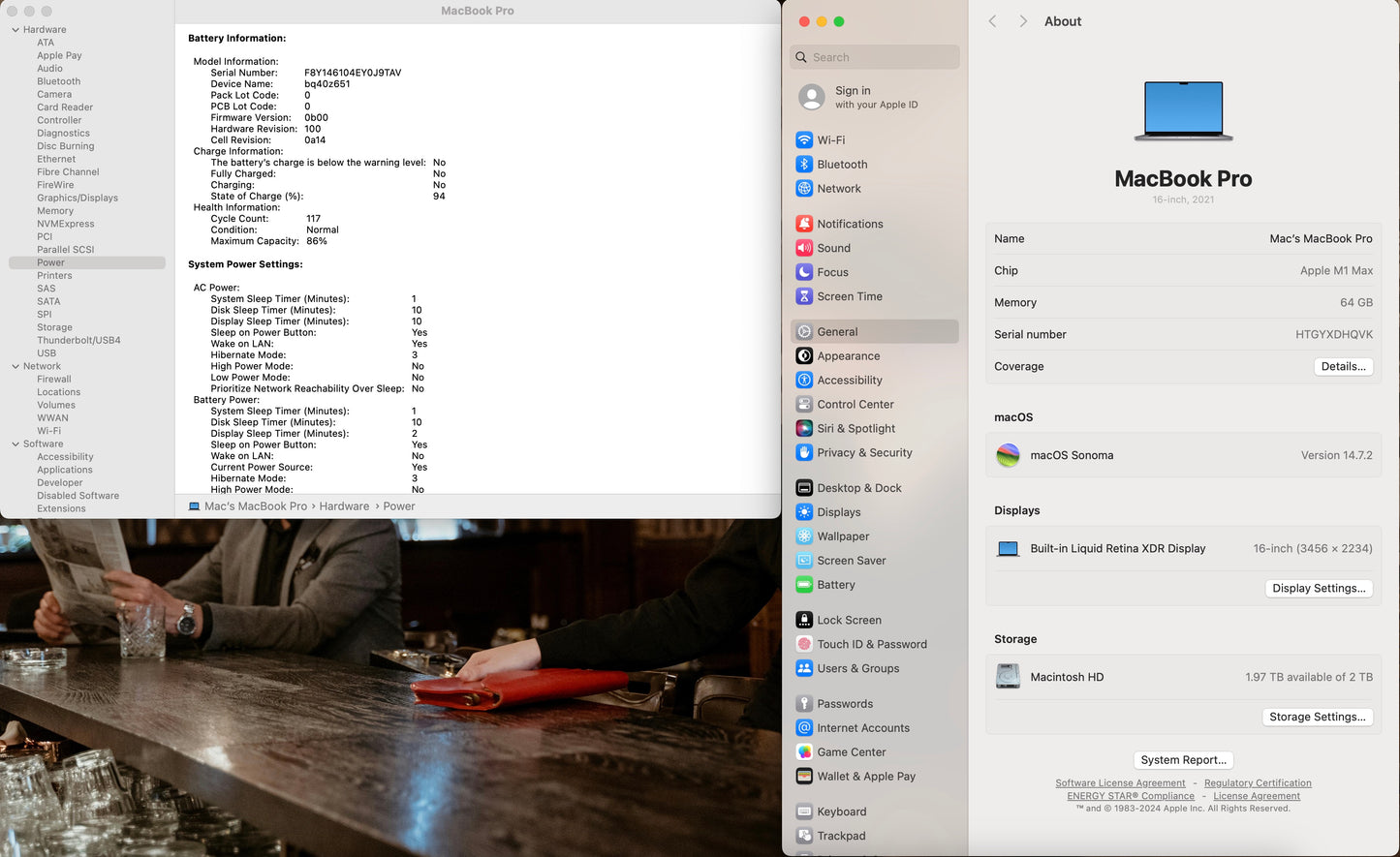The height and width of the screenshot is (857, 1400).
Task: Open the Desktop & Dock pane
Action: (x=858, y=488)
